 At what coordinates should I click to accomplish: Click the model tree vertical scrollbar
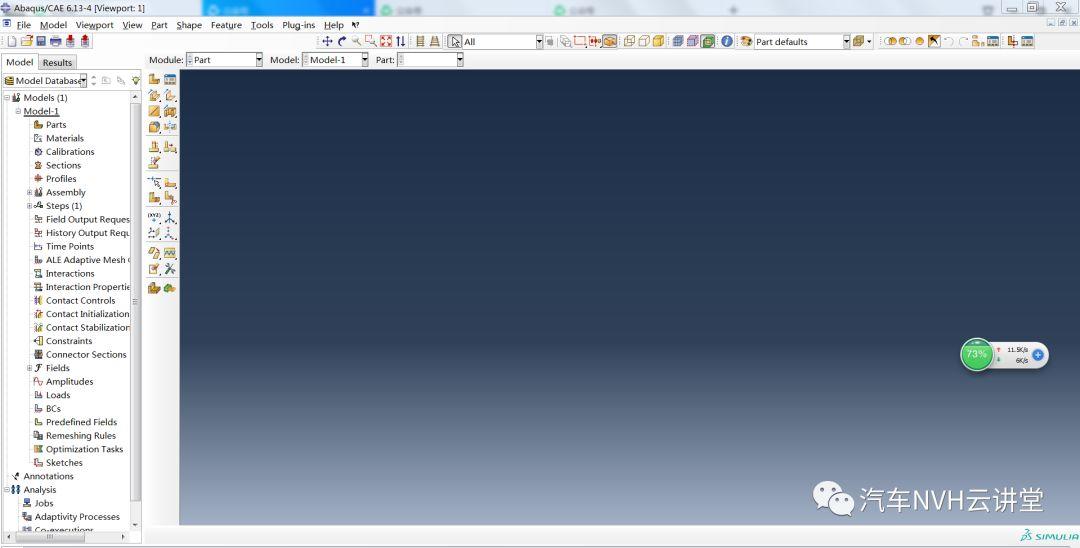135,303
